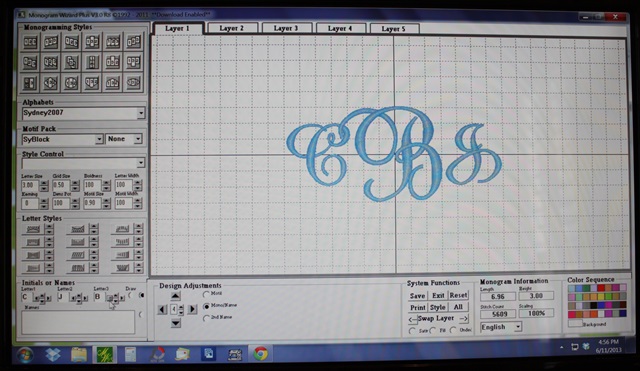Choose the Mono/Name radio option

point(206,306)
